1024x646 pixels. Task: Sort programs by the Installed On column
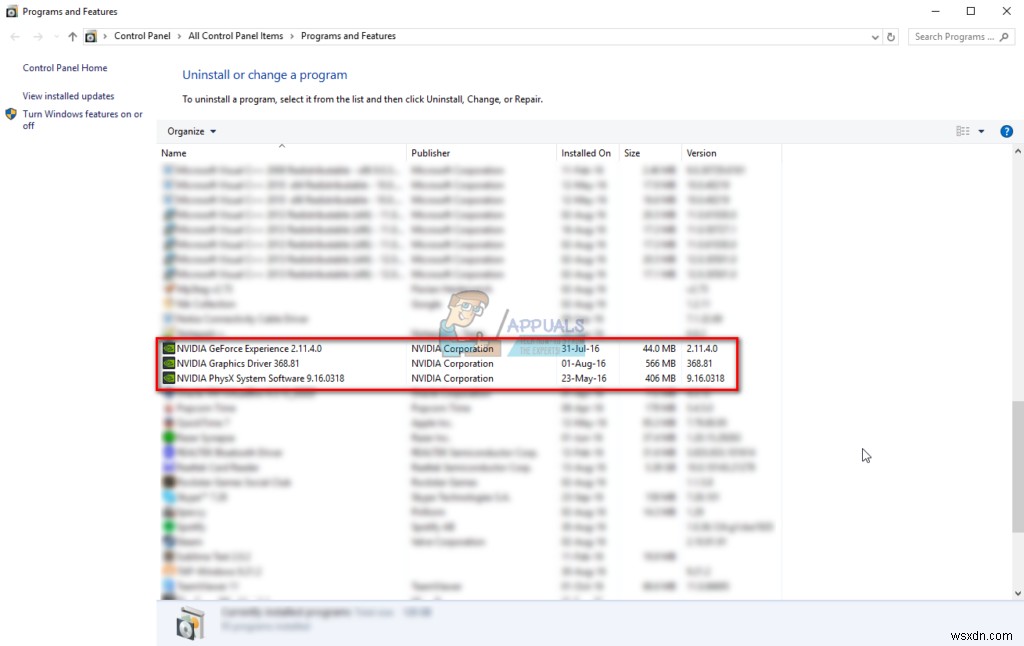tap(585, 153)
